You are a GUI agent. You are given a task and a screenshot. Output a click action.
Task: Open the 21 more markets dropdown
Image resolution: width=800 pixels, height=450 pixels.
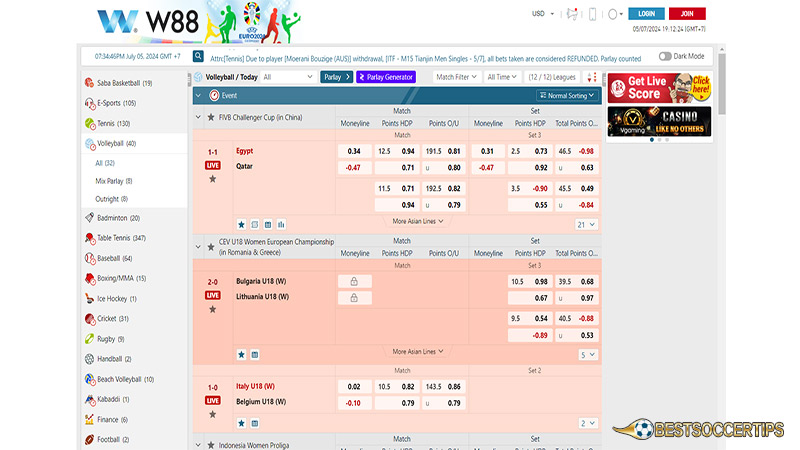click(x=586, y=224)
